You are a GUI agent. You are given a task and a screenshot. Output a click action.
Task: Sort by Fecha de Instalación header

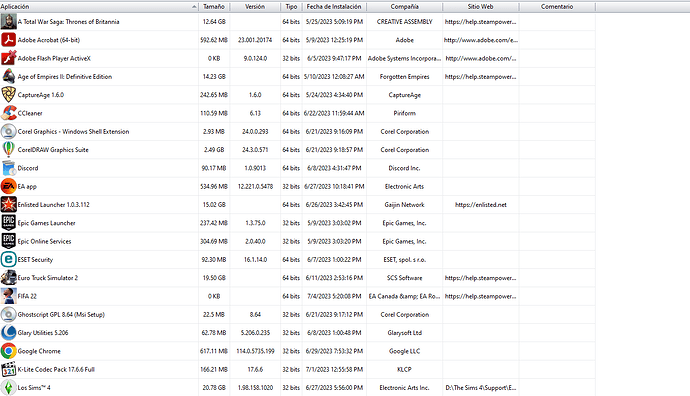tap(334, 7)
